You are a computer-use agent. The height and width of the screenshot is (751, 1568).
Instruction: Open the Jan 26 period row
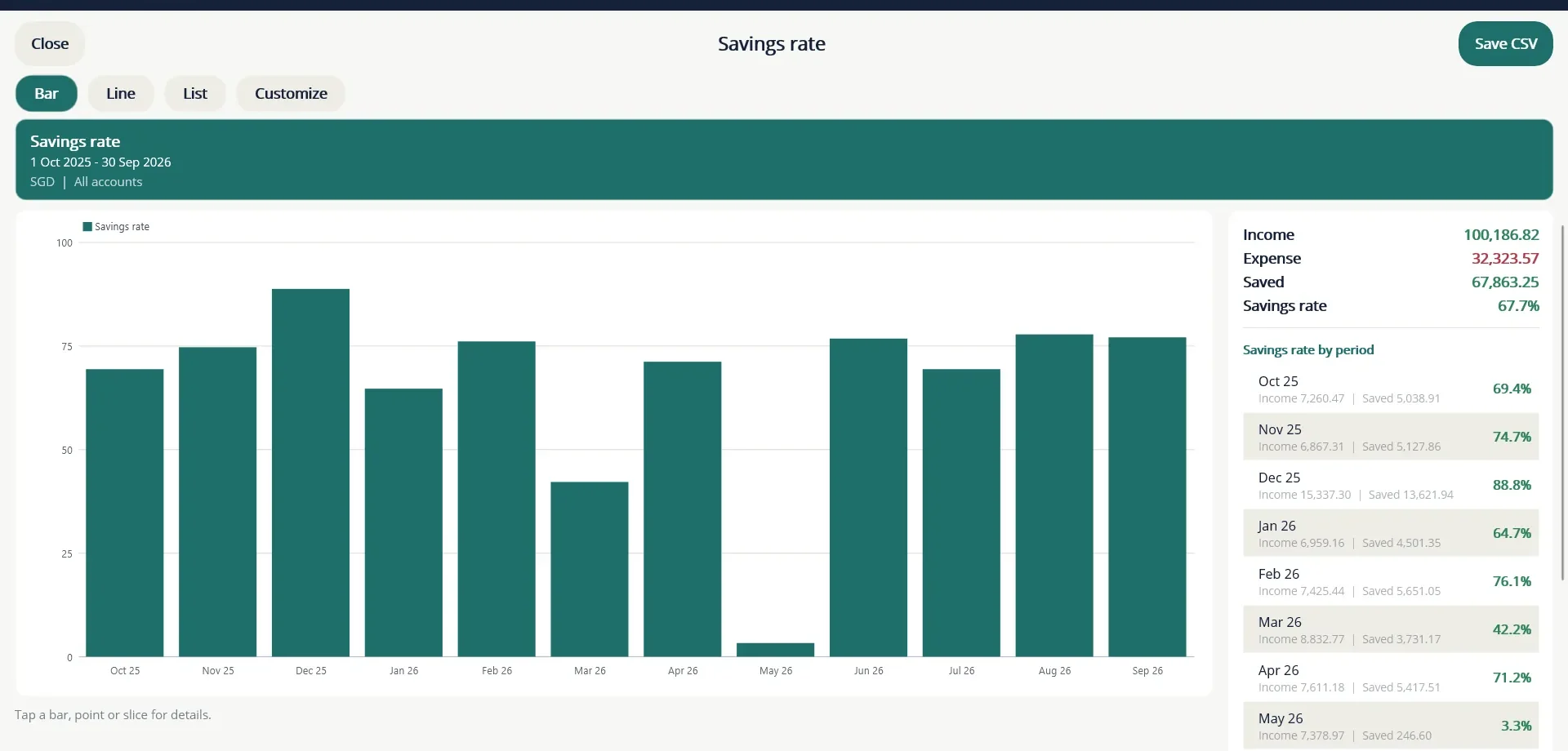(1391, 534)
